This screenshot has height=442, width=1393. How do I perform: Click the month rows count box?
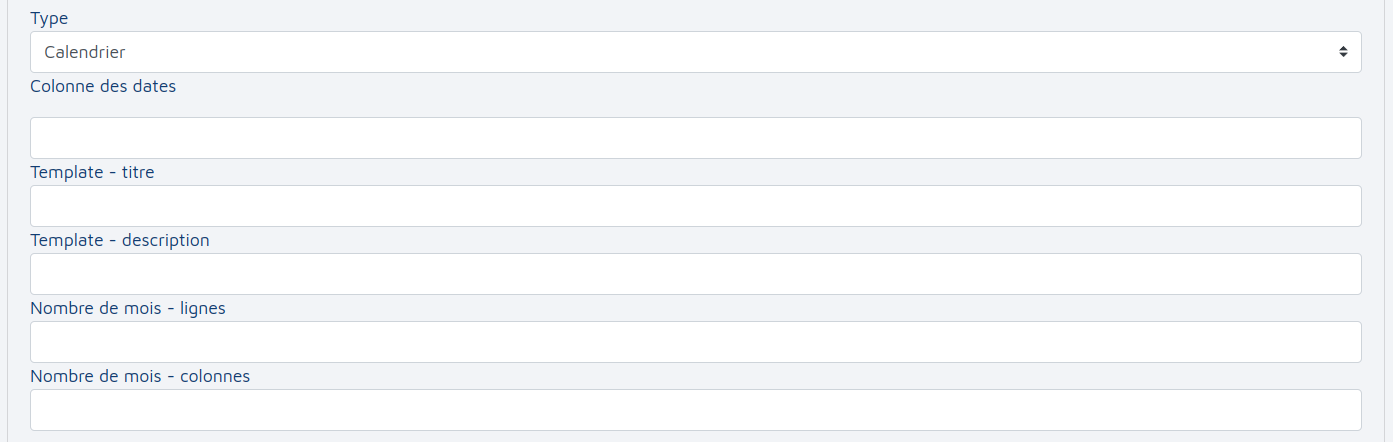click(695, 342)
